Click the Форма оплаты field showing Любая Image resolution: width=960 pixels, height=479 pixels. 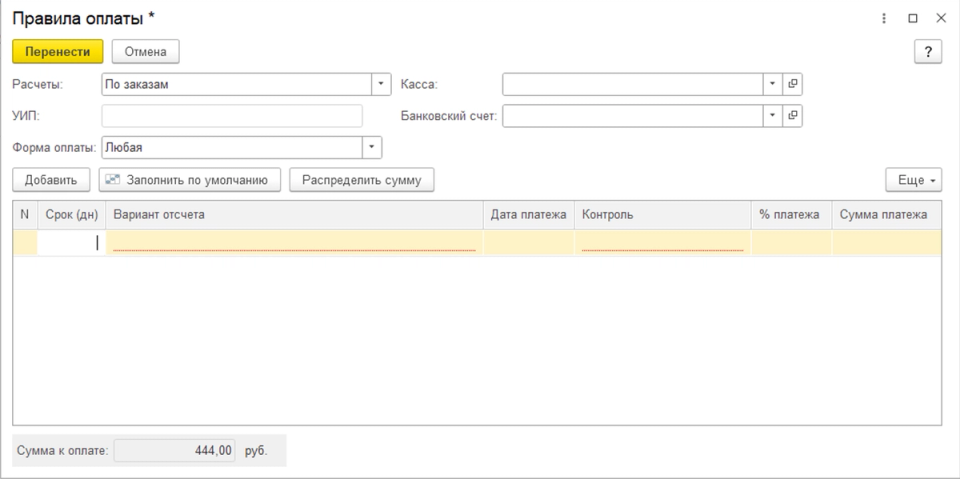pyautogui.click(x=232, y=147)
